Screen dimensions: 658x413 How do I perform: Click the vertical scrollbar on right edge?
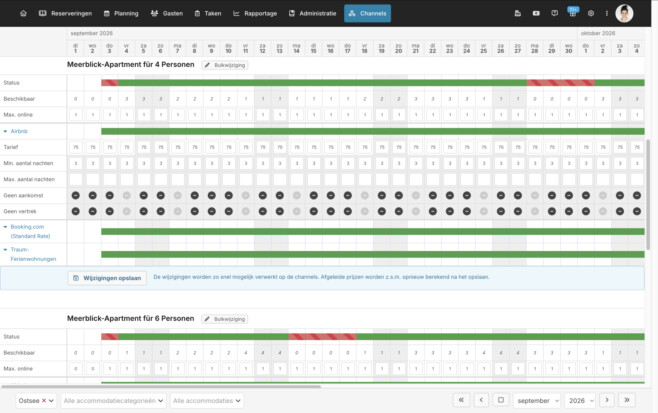[x=648, y=193]
